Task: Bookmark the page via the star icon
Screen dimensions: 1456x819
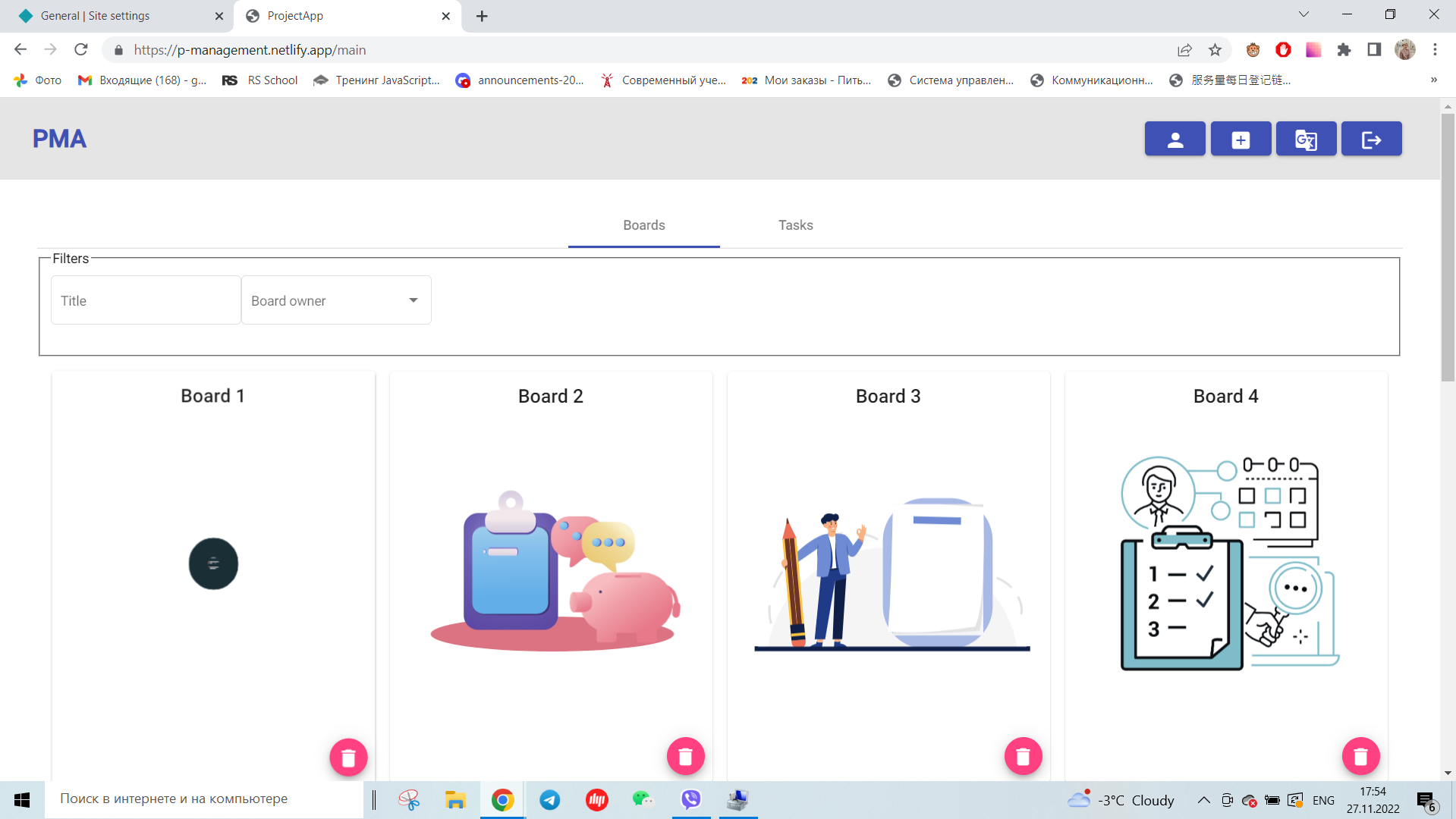Action: click(1215, 50)
